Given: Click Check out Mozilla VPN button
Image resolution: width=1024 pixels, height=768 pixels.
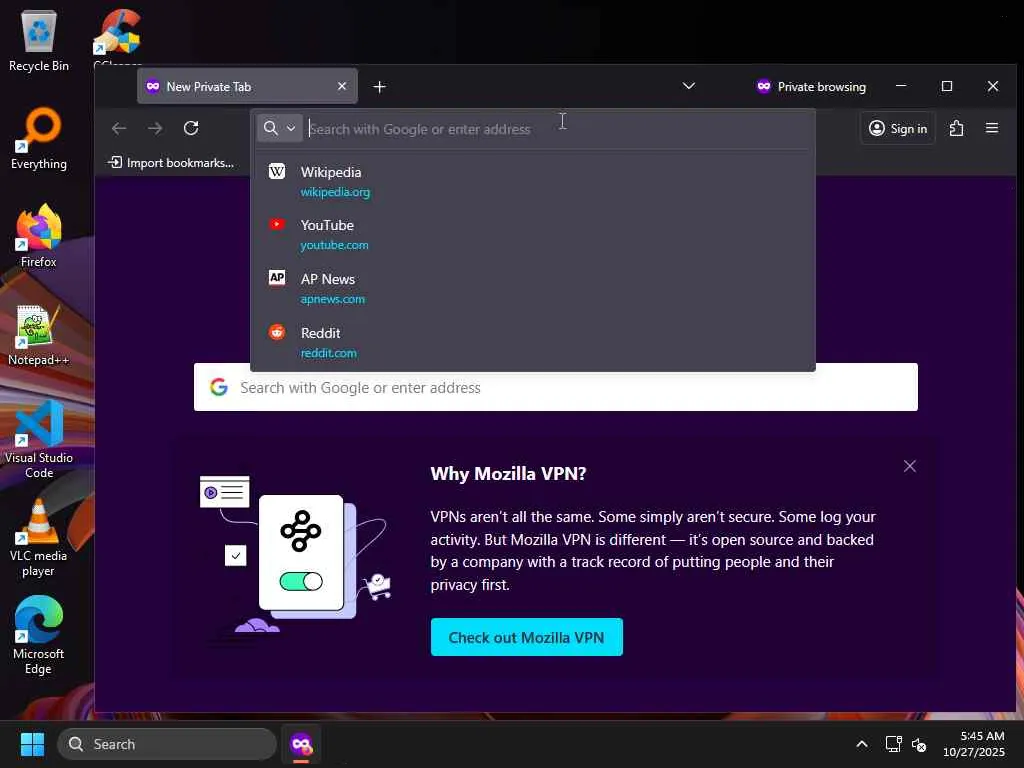Looking at the screenshot, I should [x=526, y=637].
